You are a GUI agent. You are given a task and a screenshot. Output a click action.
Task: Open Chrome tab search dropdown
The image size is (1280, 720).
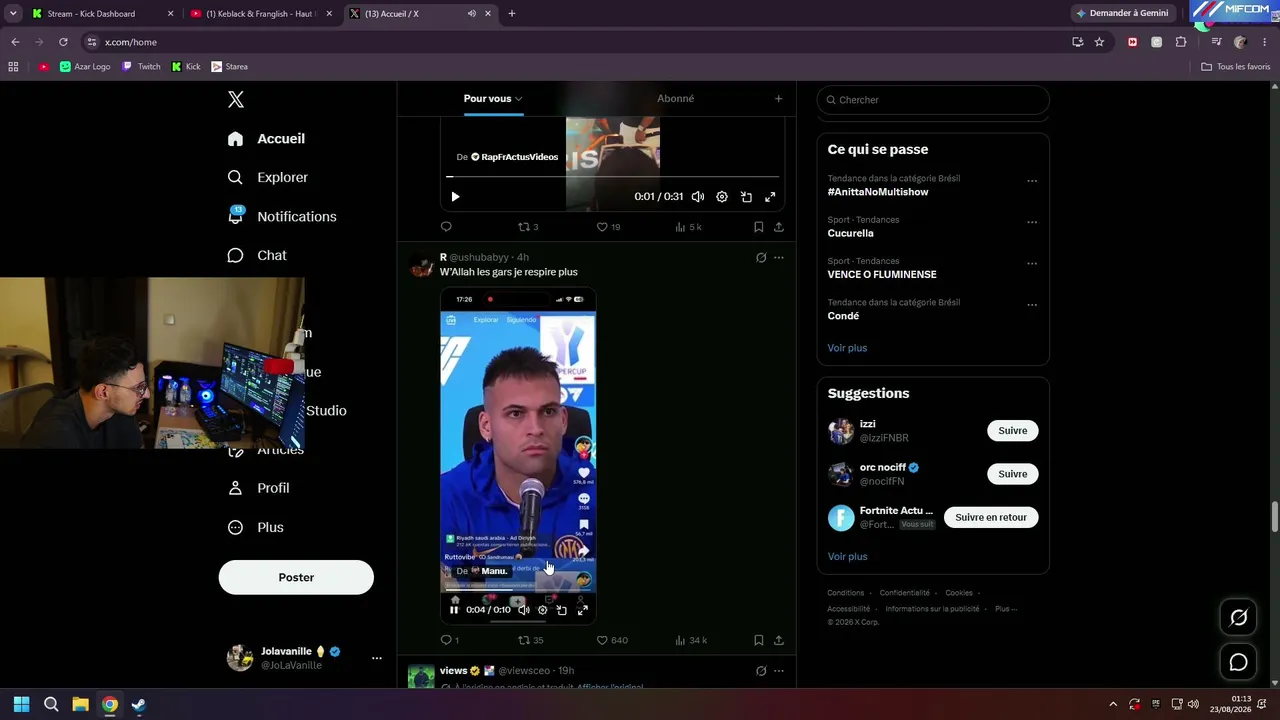click(x=13, y=14)
